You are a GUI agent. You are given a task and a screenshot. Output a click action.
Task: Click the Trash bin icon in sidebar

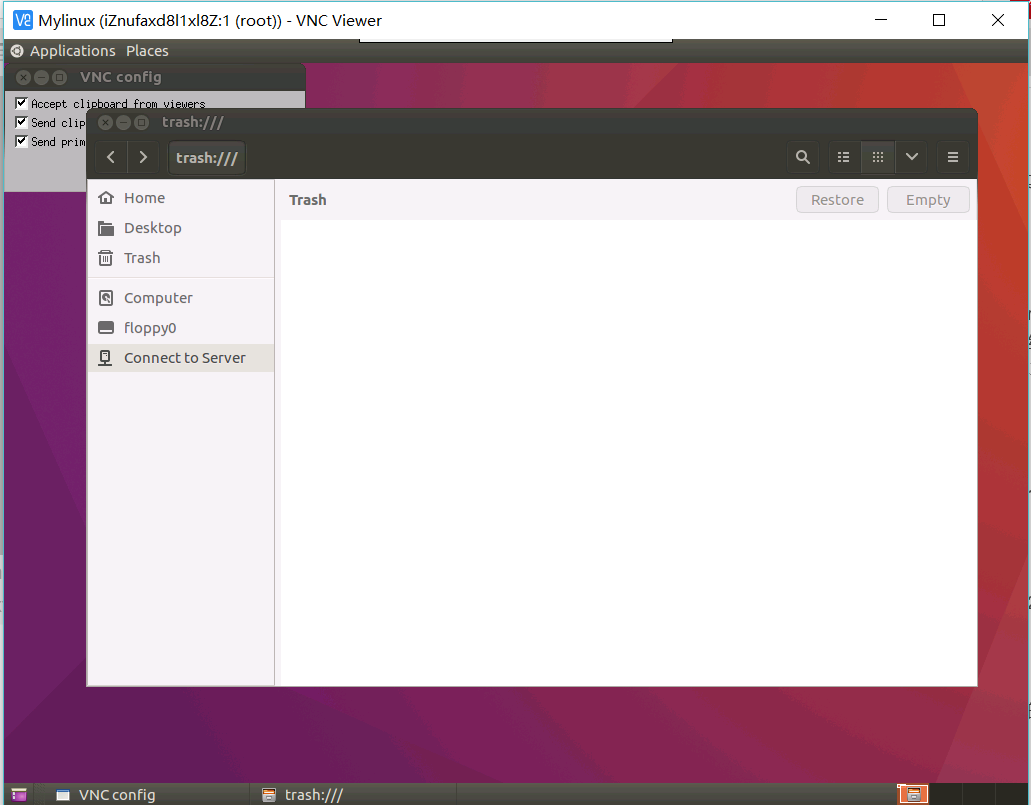tap(106, 258)
